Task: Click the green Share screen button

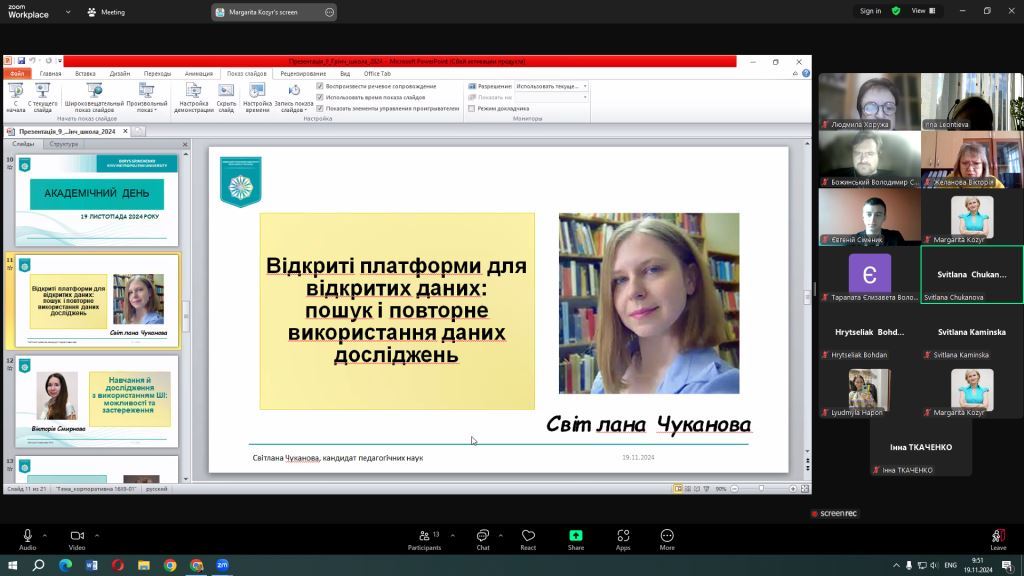Action: point(576,536)
